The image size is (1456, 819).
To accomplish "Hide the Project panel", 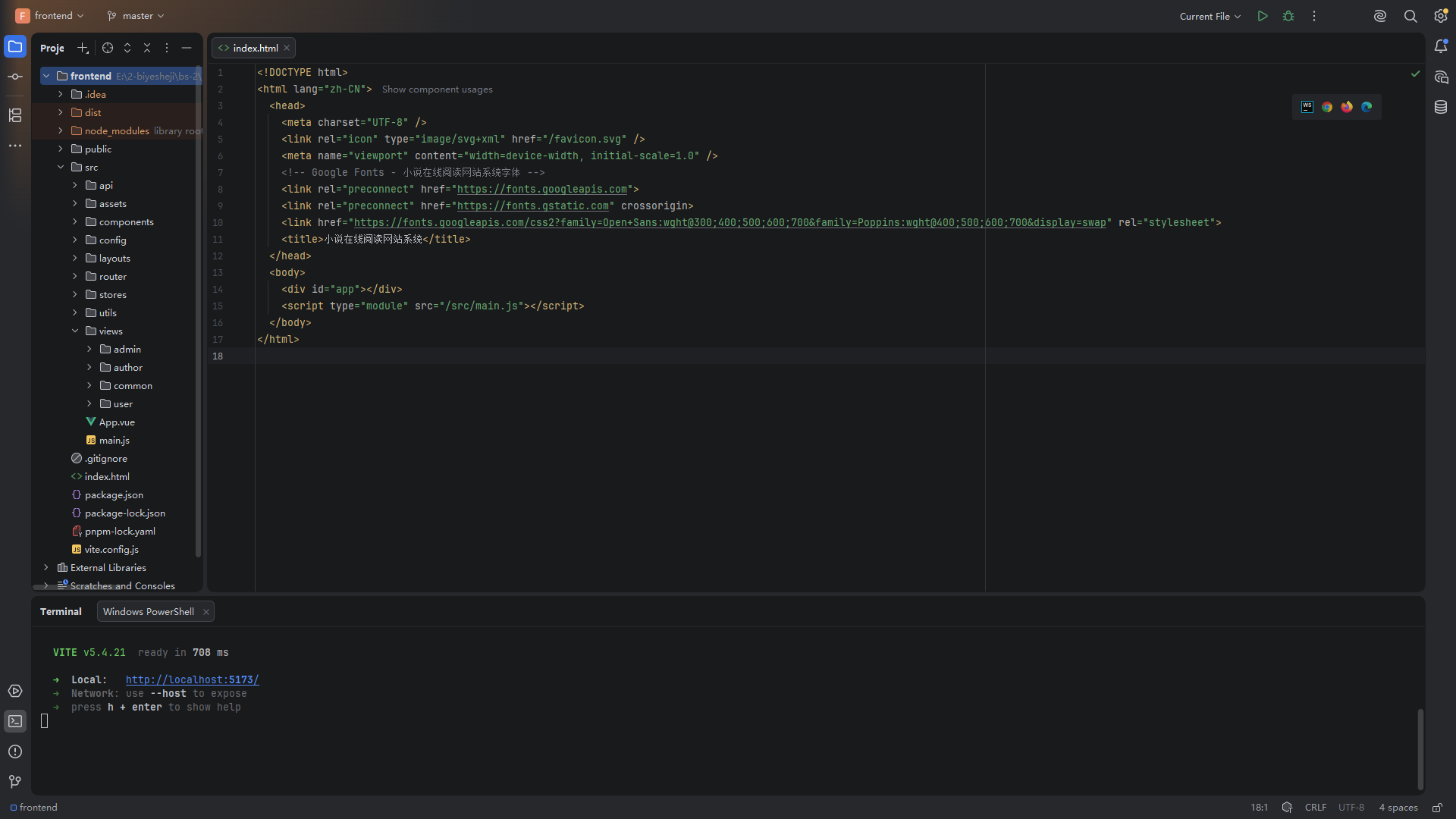I will click(x=187, y=48).
